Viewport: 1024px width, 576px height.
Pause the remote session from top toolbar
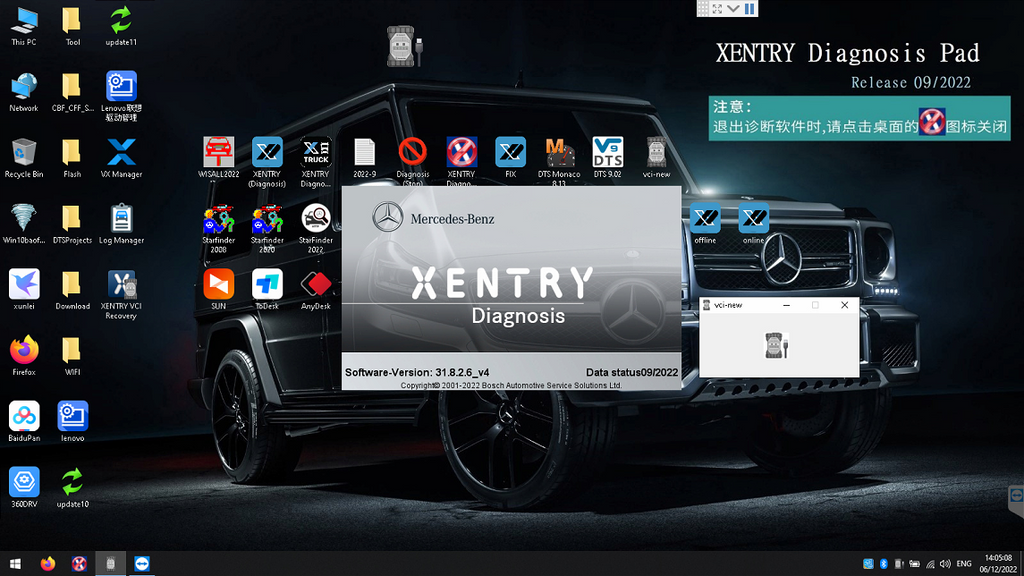point(749,8)
